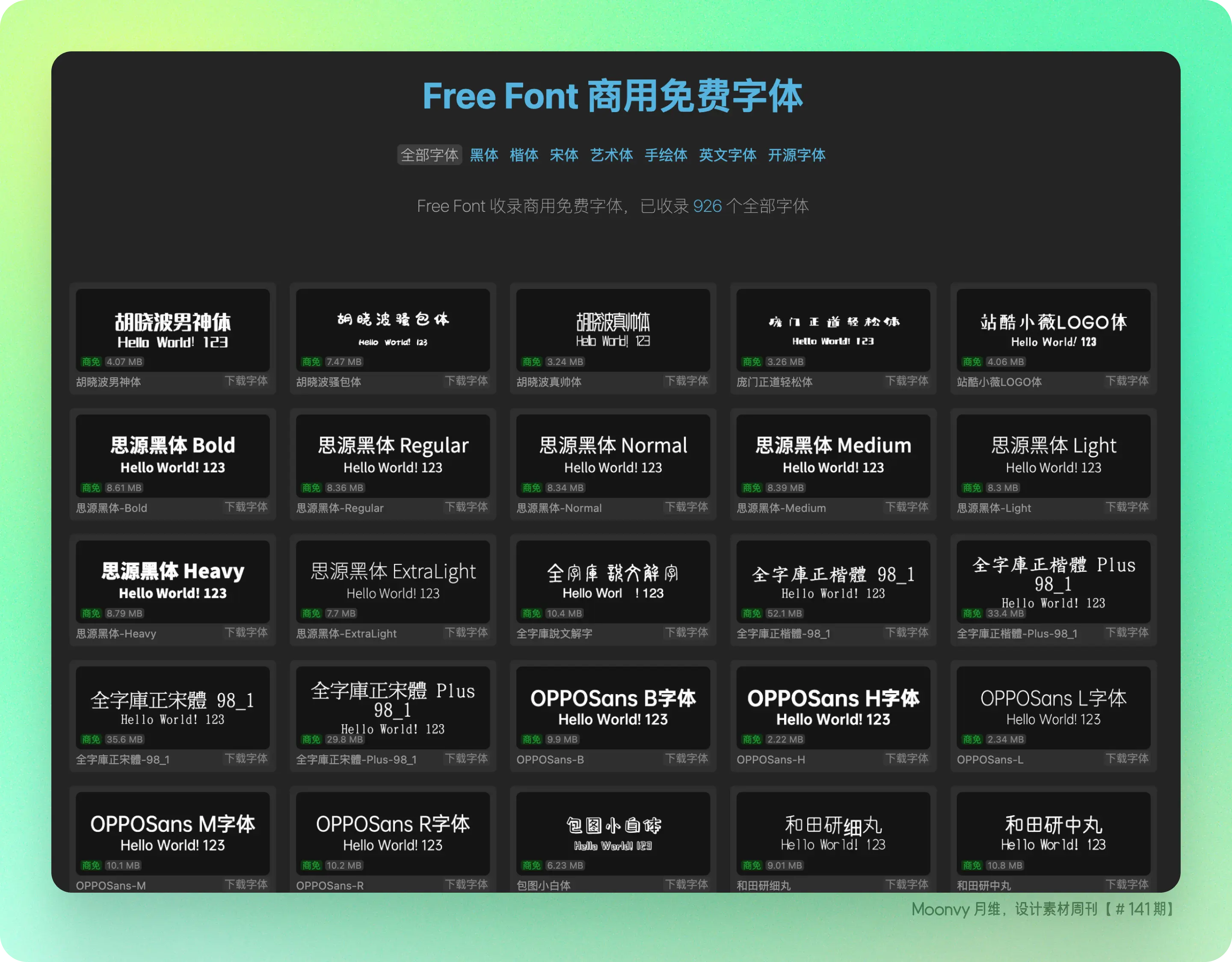Click the 52.1 MB size badge
1232x962 pixels.
[x=785, y=613]
